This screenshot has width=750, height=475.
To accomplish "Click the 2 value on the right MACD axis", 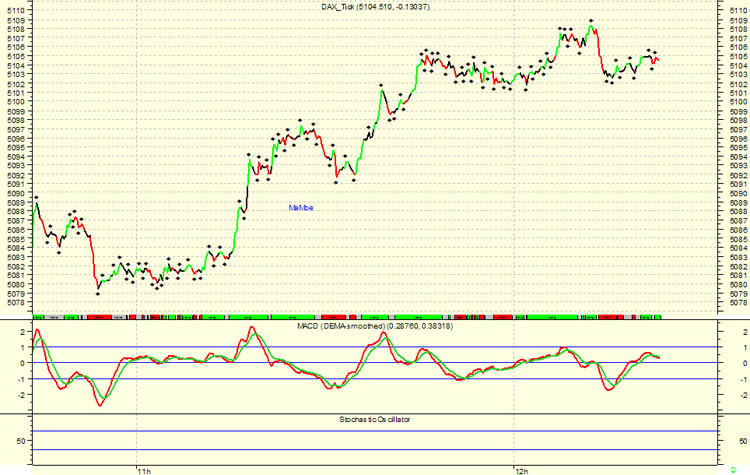I will coord(745,332).
